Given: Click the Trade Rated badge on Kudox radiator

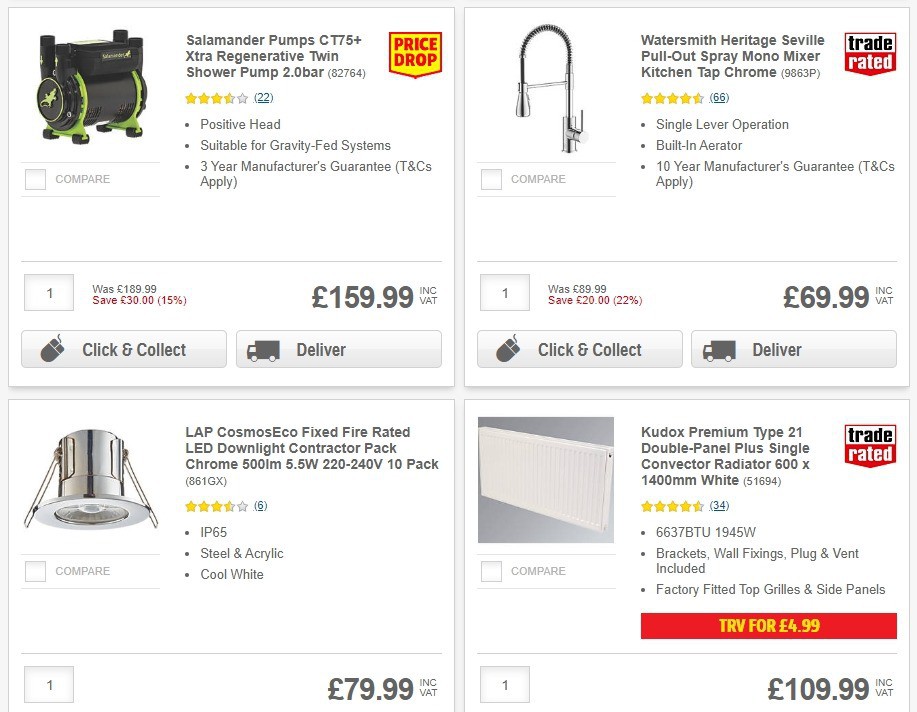Looking at the screenshot, I should [x=869, y=446].
